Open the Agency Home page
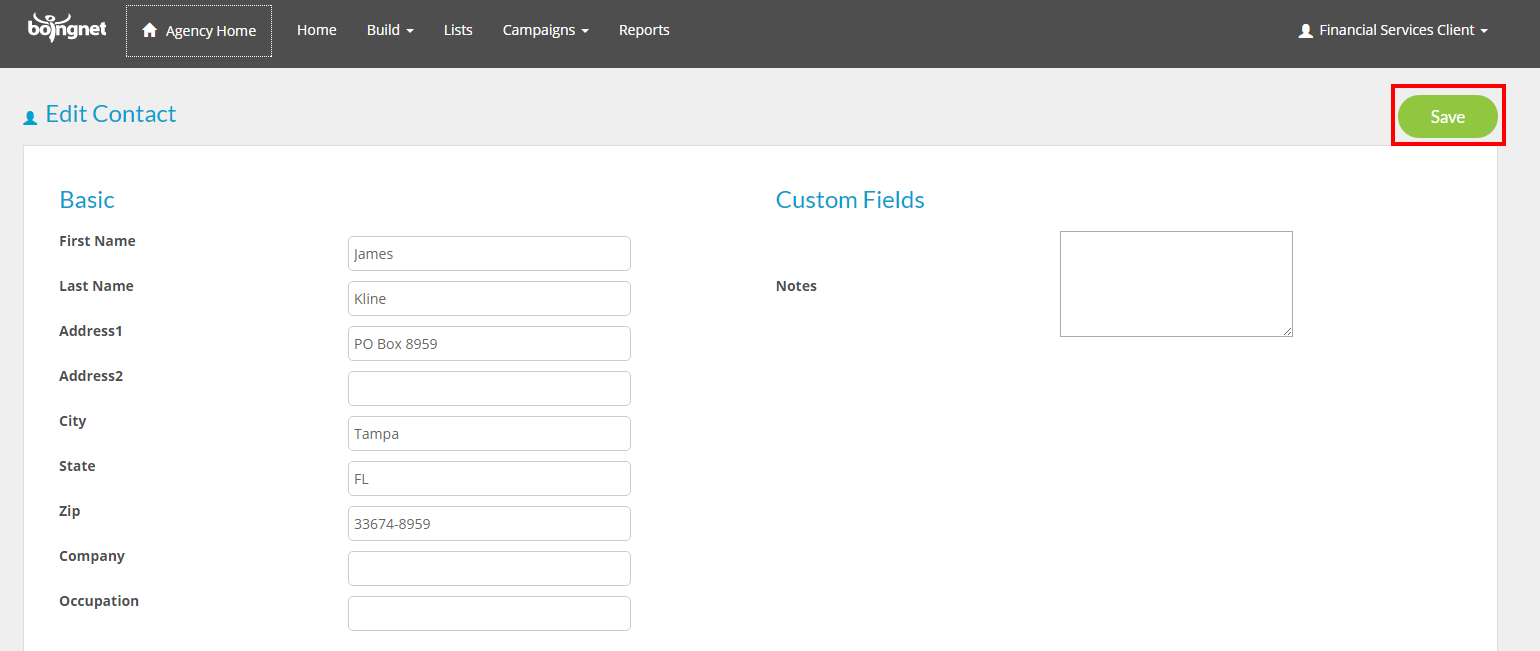Image resolution: width=1540 pixels, height=651 pixels. tap(199, 31)
